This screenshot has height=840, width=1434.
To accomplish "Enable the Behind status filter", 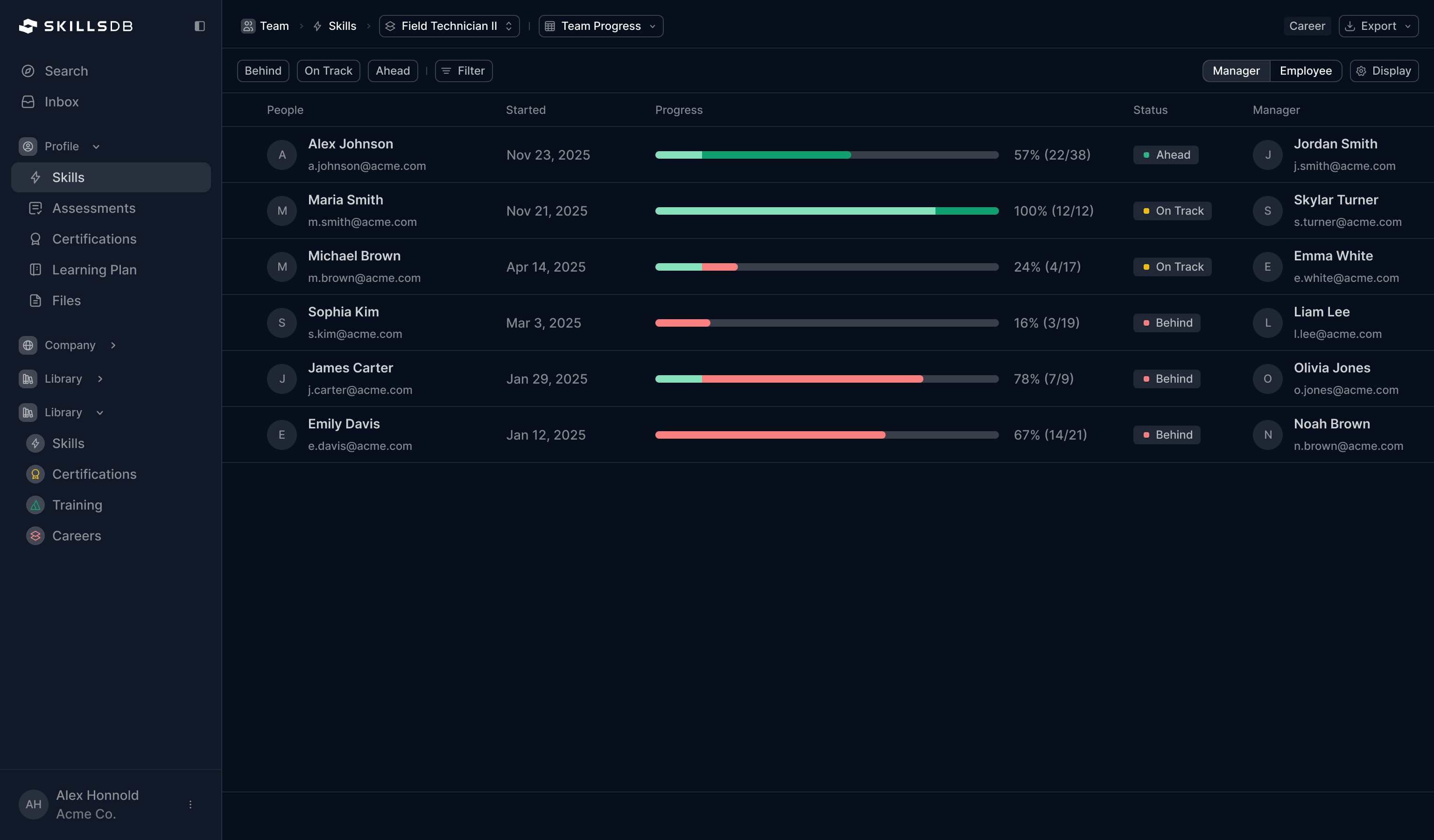I will coord(263,70).
